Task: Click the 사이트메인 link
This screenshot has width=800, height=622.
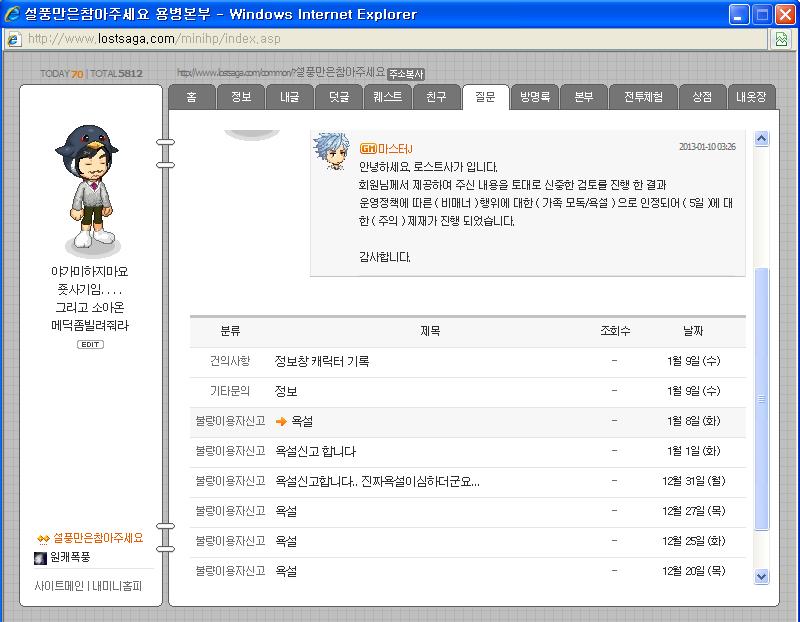Action: click(x=59, y=586)
